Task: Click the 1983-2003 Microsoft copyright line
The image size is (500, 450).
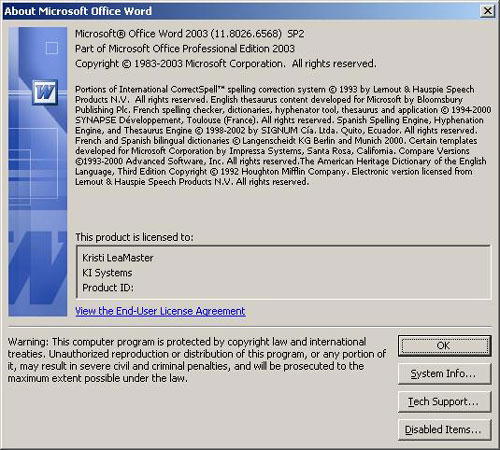Action: (x=226, y=63)
